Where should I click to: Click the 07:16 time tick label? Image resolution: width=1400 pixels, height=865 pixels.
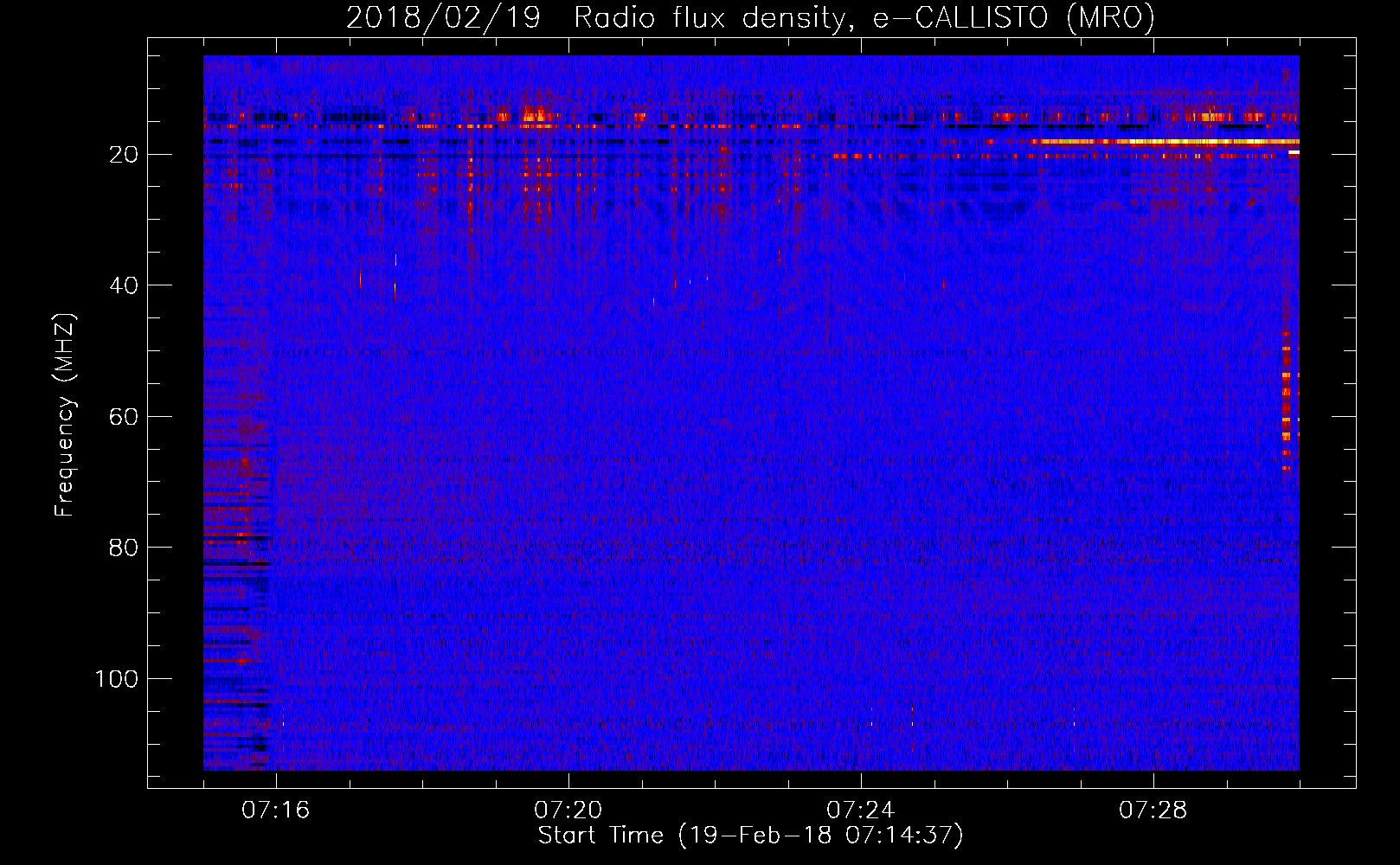click(x=276, y=811)
